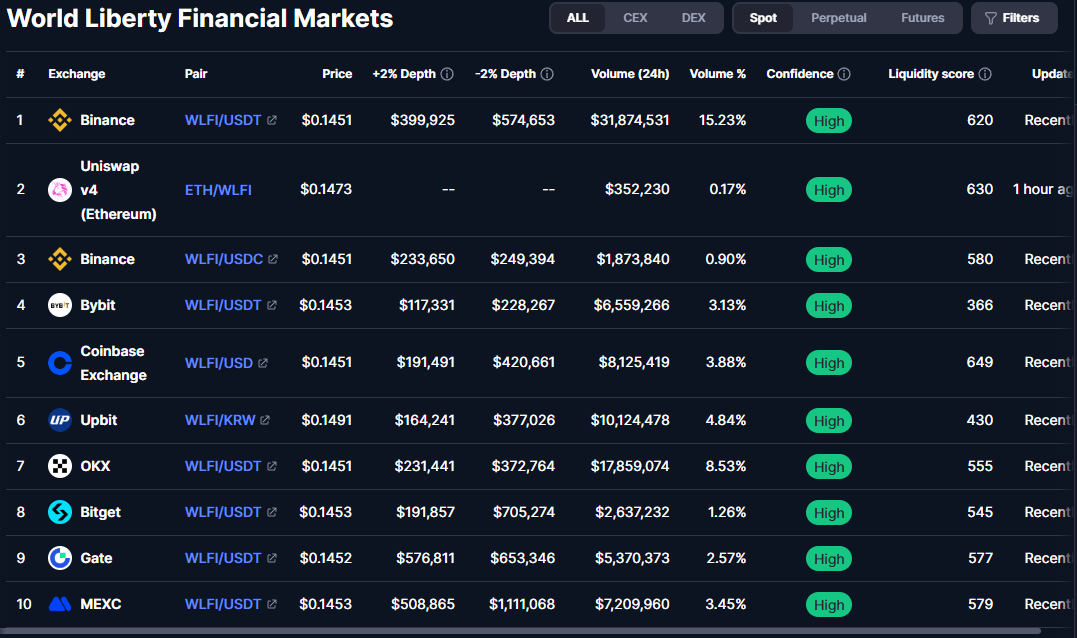Click the 1.26% Bitget volume share
The width and height of the screenshot is (1077, 638).
[727, 512]
